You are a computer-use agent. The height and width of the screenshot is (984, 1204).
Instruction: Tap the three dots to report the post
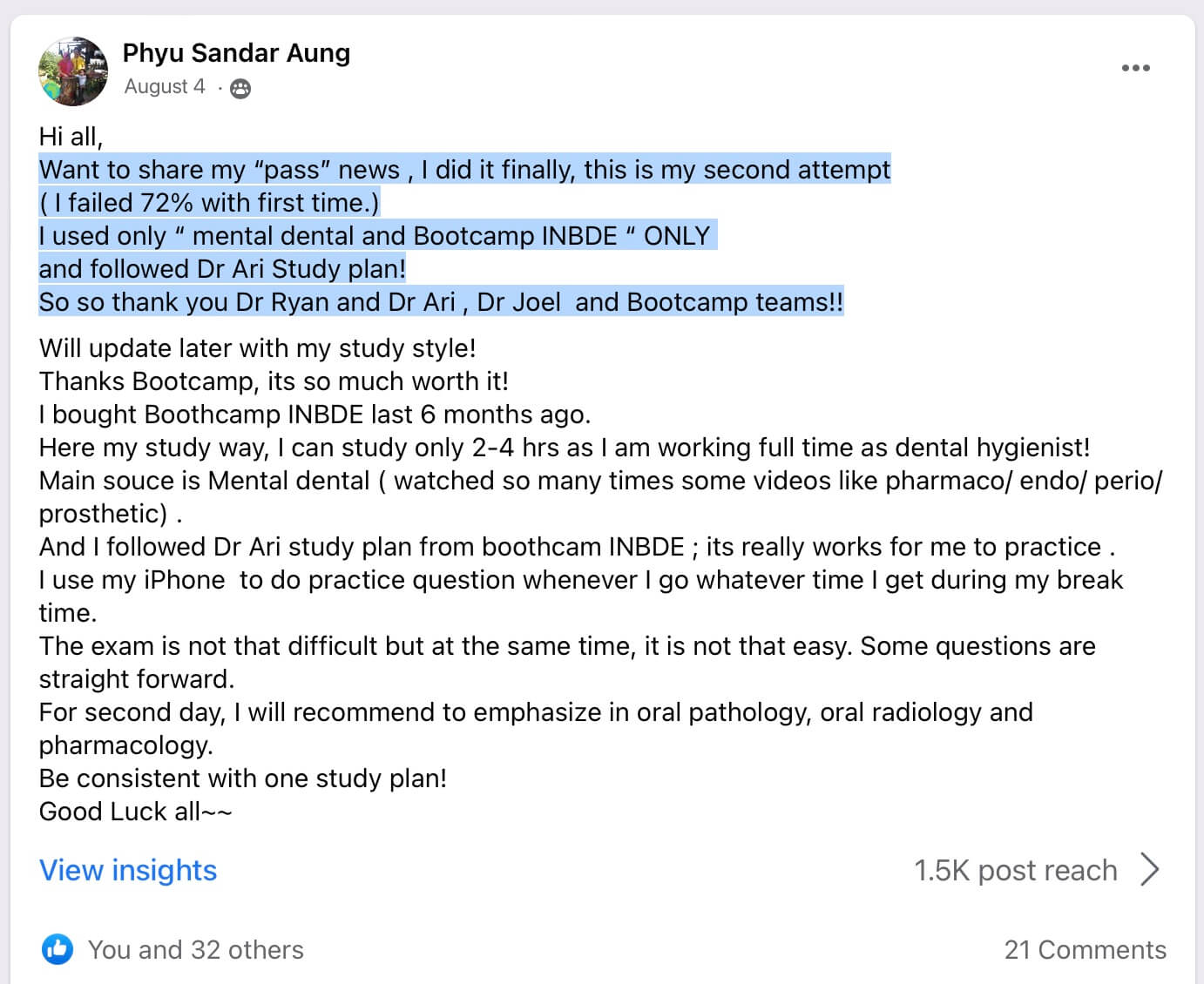pos(1136,68)
